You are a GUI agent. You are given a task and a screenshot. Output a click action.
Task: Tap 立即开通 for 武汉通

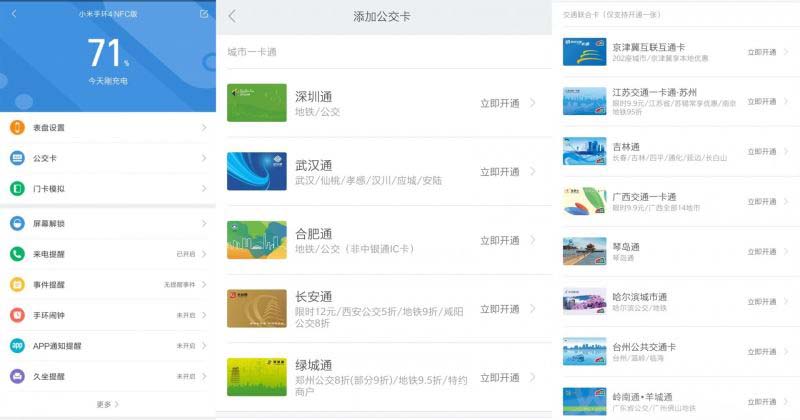[x=499, y=172]
